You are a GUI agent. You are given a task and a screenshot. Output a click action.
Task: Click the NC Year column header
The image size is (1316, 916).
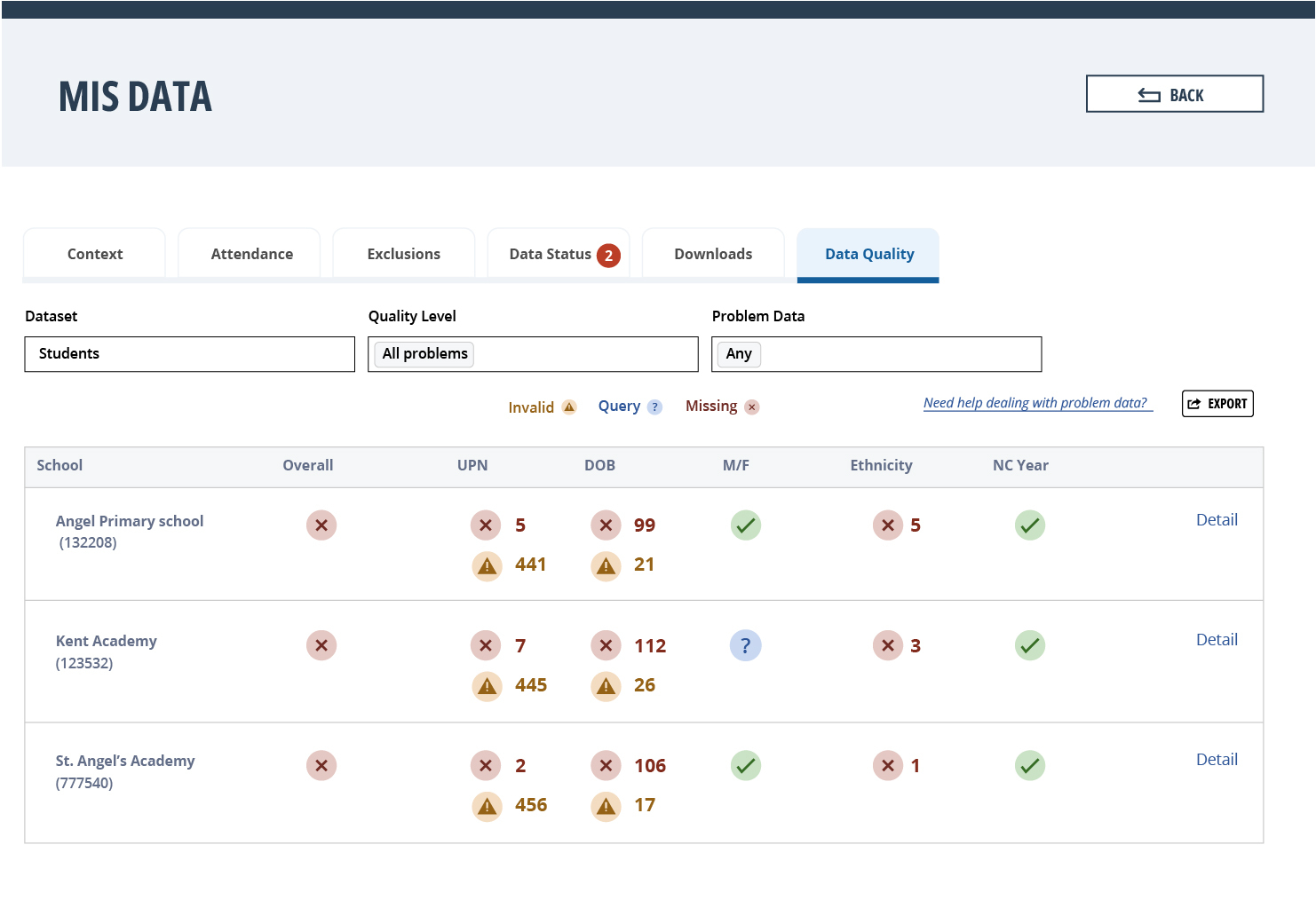pyautogui.click(x=1020, y=465)
